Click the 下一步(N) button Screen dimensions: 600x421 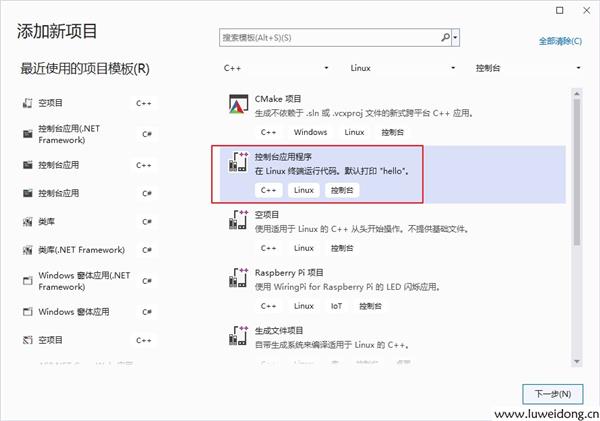(552, 393)
